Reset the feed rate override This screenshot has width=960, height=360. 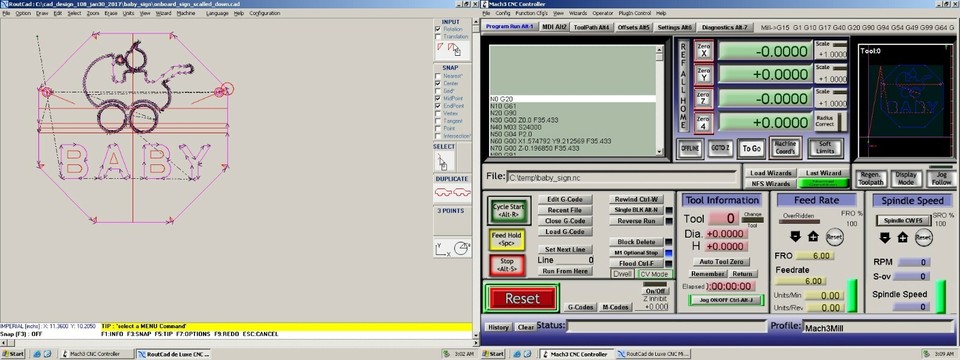pos(834,236)
